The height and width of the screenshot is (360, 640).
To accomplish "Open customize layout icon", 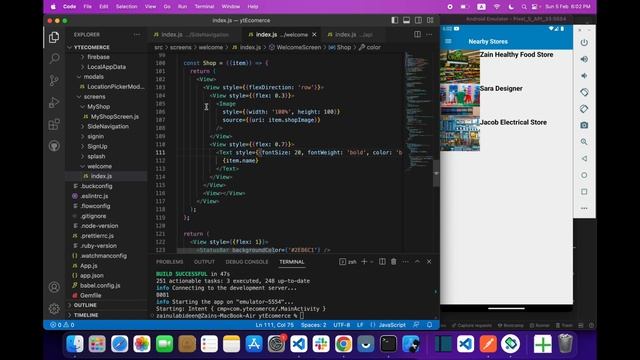I will [x=430, y=20].
